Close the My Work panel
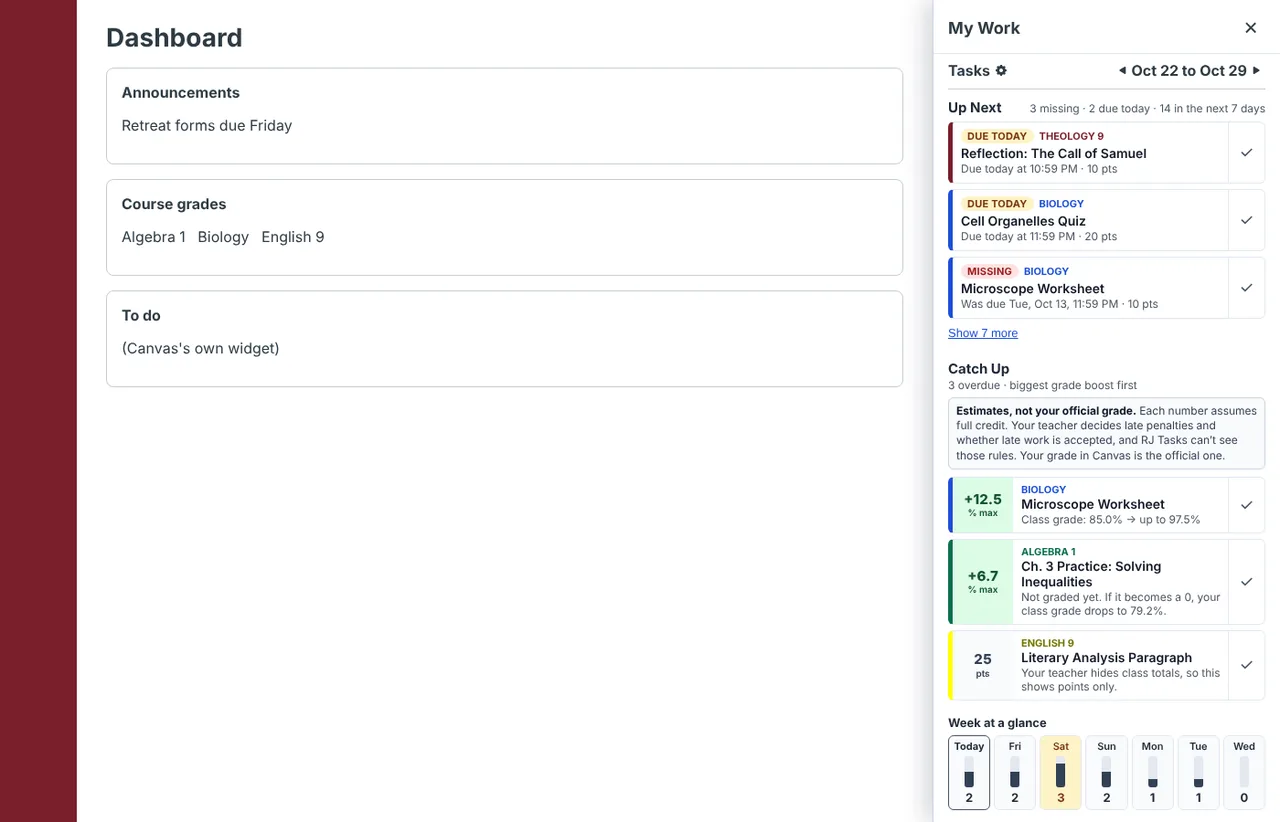The height and width of the screenshot is (822, 1280). pos(1250,28)
